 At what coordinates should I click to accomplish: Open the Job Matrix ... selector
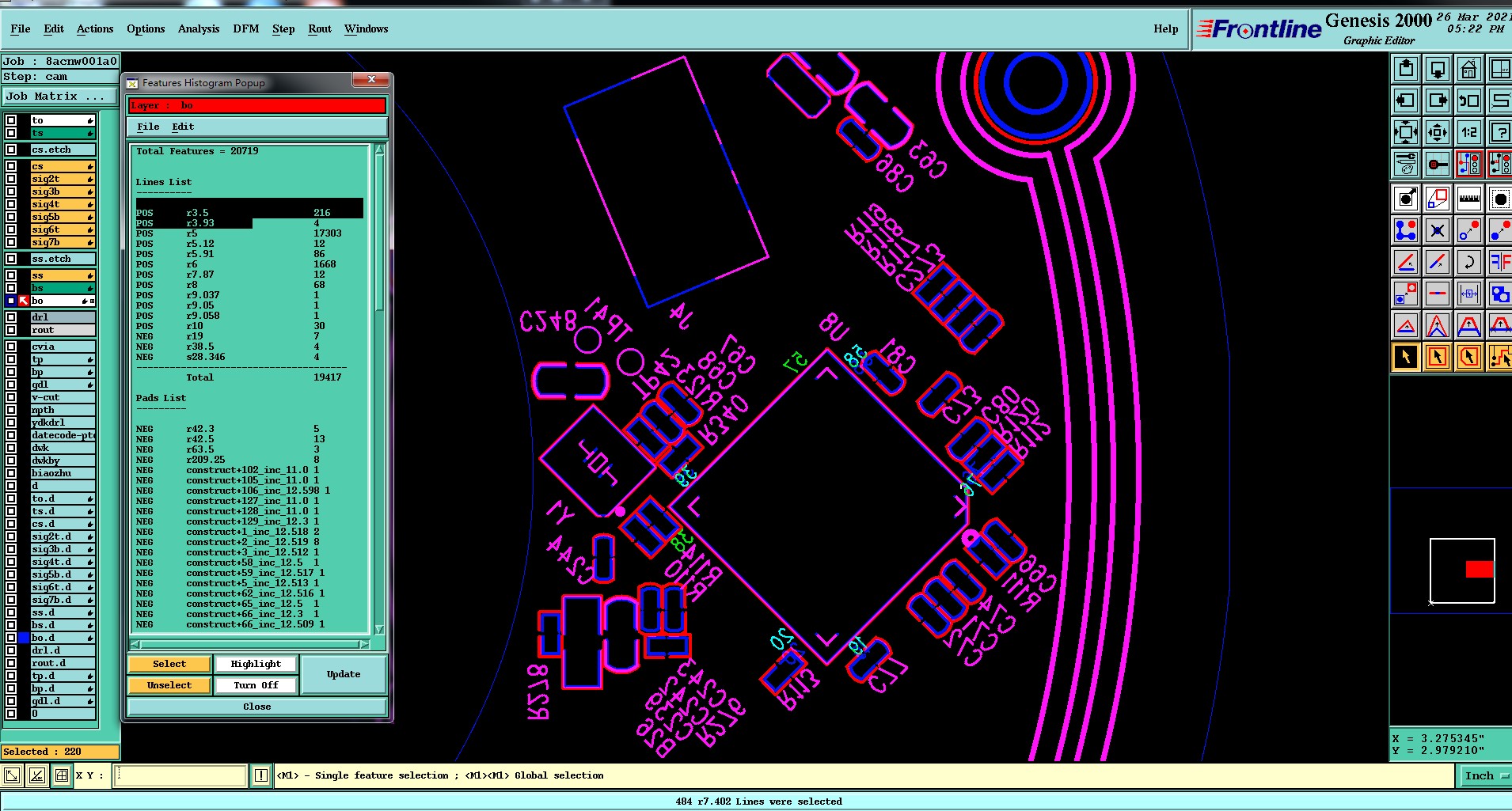click(x=60, y=96)
